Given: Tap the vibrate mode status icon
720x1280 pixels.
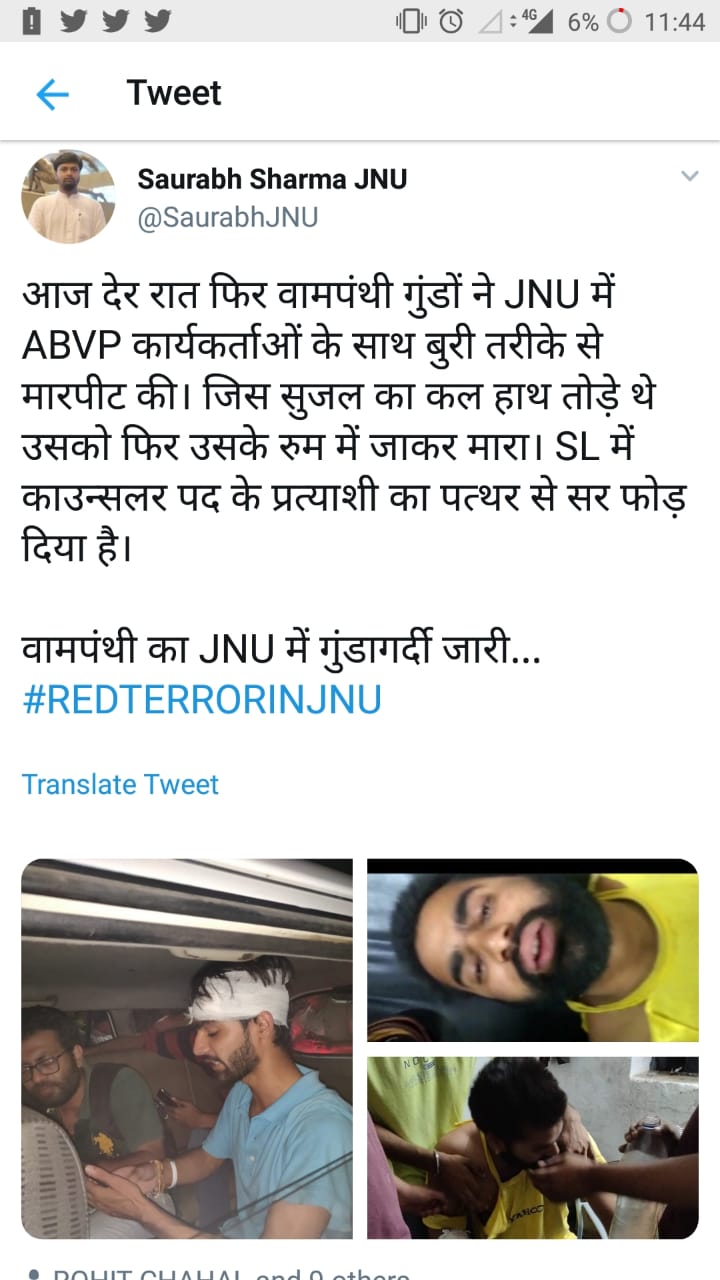Looking at the screenshot, I should click(412, 21).
